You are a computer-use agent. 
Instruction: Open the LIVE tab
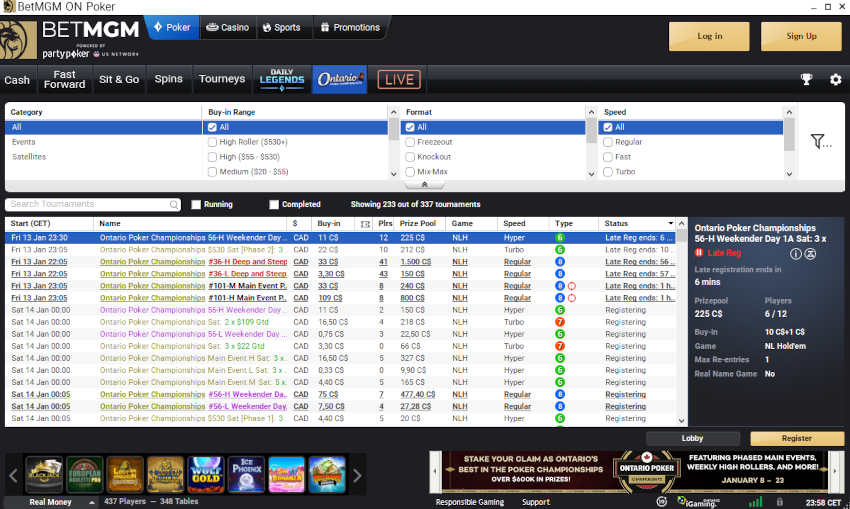[x=399, y=80]
